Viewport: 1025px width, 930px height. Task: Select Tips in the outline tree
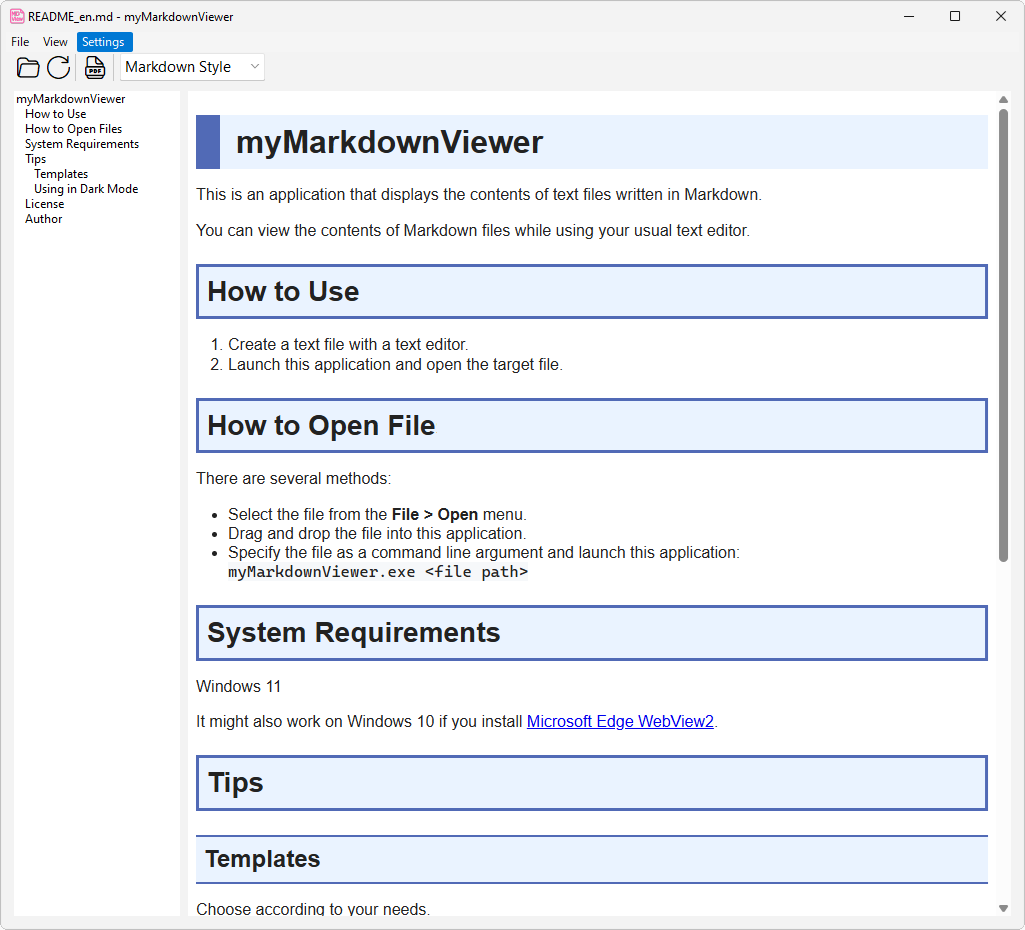coord(35,159)
